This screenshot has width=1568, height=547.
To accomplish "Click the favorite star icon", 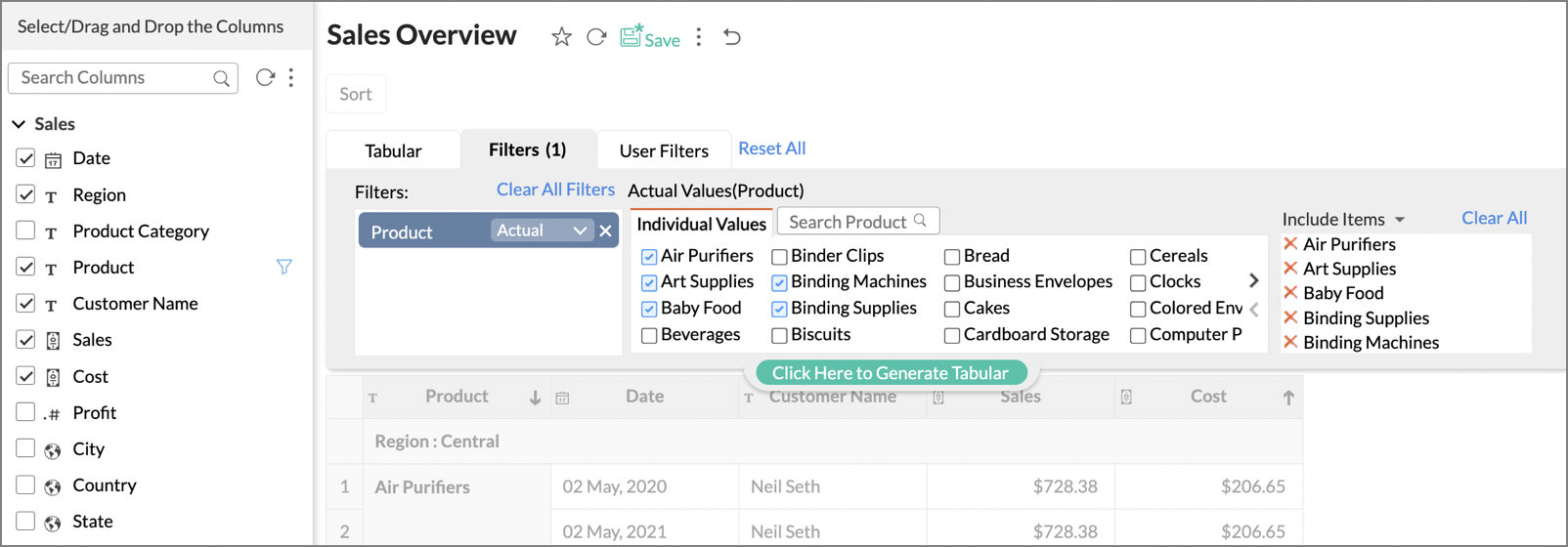I will 561,37.
